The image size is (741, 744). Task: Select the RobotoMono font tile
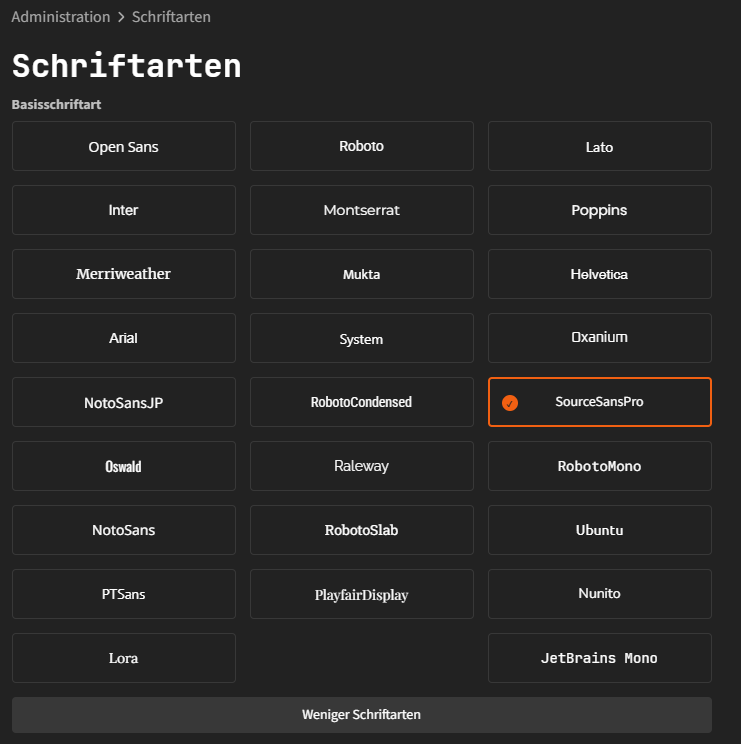(599, 466)
